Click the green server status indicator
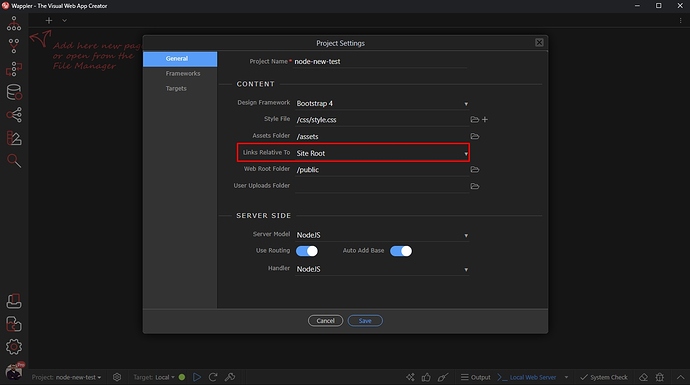Viewport: 690px width, 385px height. 182,377
